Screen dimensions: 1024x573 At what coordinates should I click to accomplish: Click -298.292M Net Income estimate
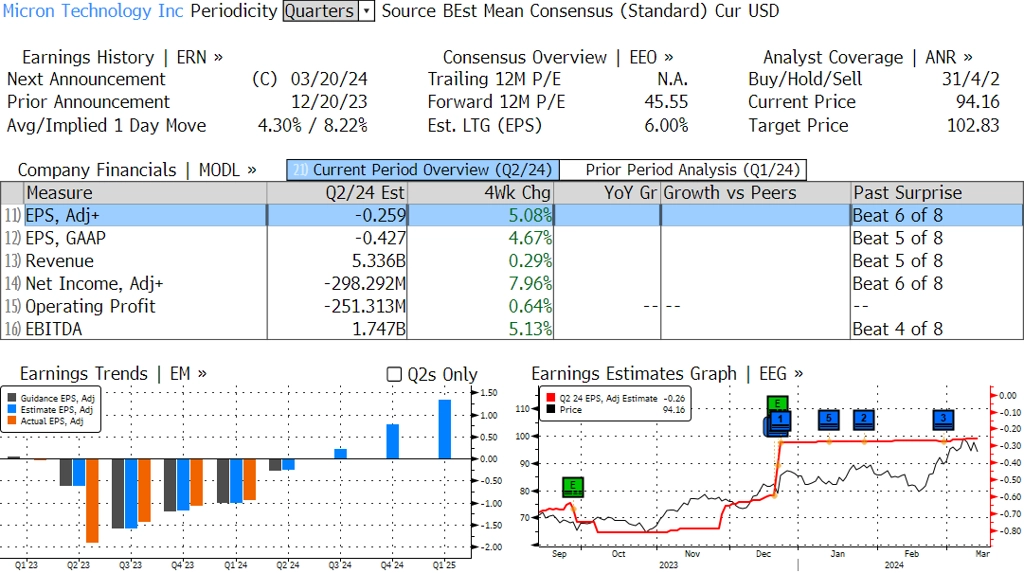[365, 284]
